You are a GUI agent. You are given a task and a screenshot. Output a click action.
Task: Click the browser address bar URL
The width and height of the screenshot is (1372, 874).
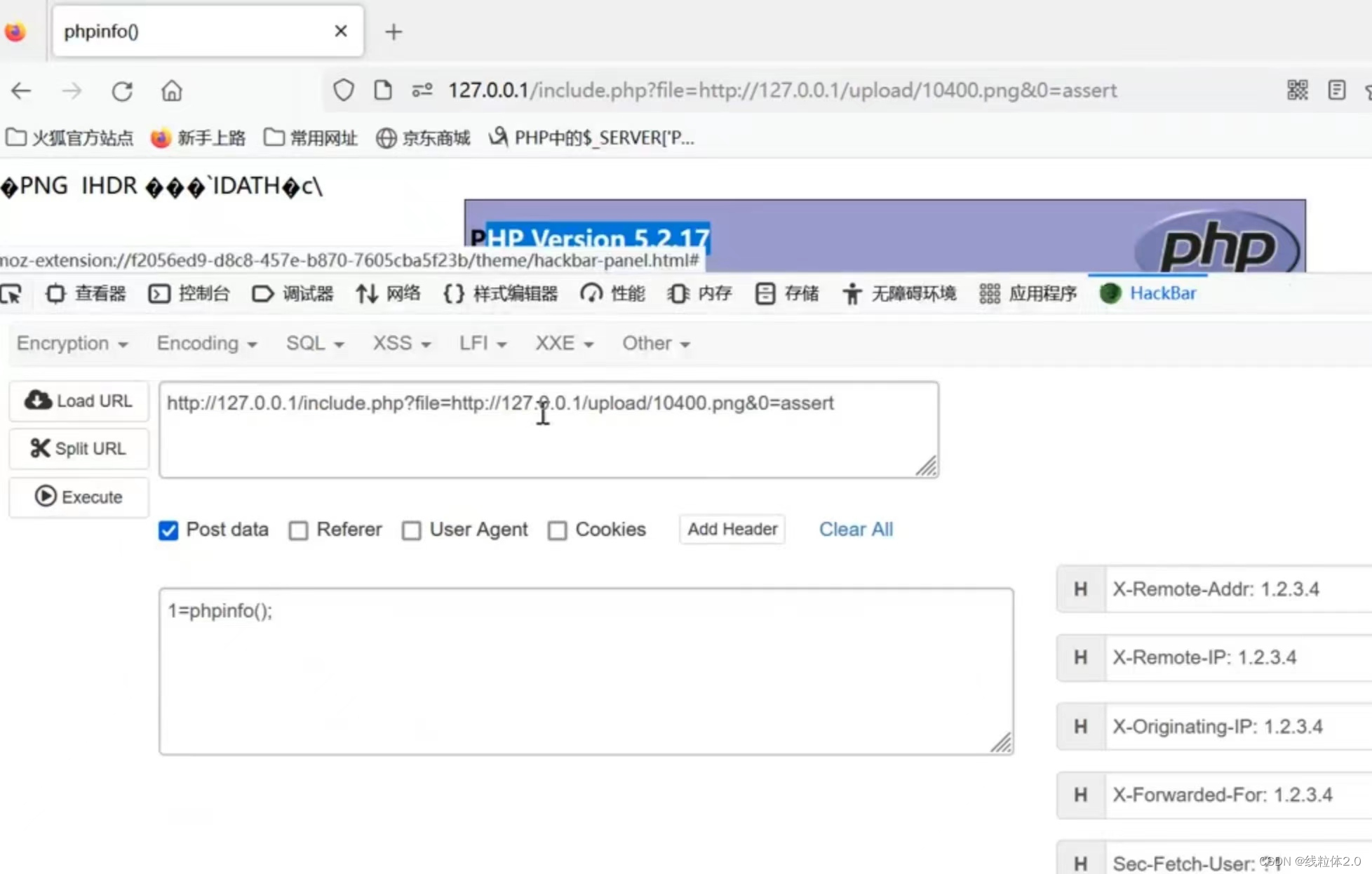click(x=782, y=90)
